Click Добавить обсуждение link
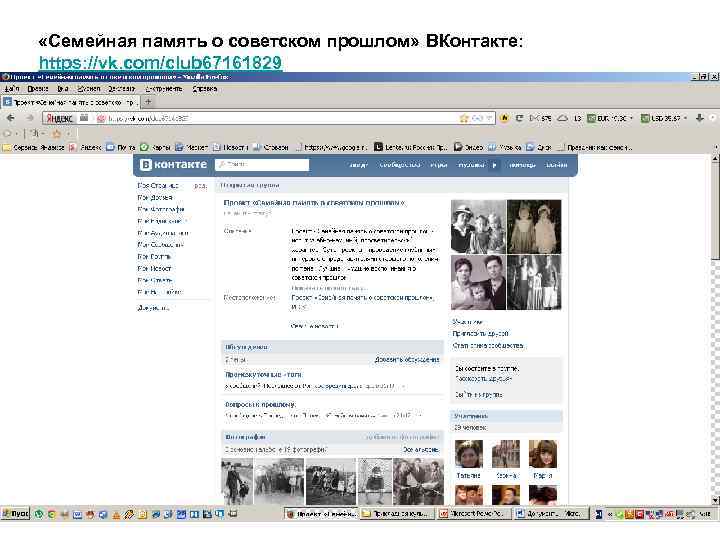 407,360
